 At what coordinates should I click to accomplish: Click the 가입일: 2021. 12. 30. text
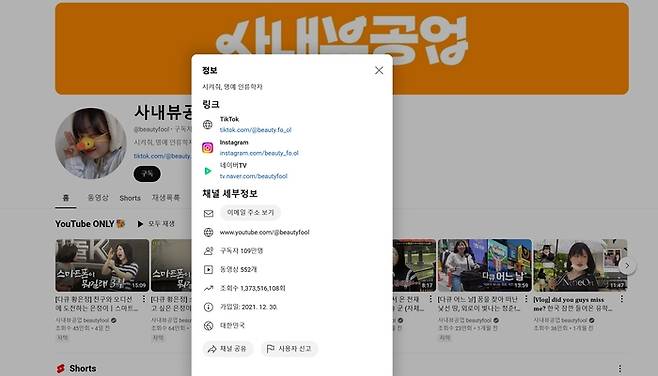249,307
